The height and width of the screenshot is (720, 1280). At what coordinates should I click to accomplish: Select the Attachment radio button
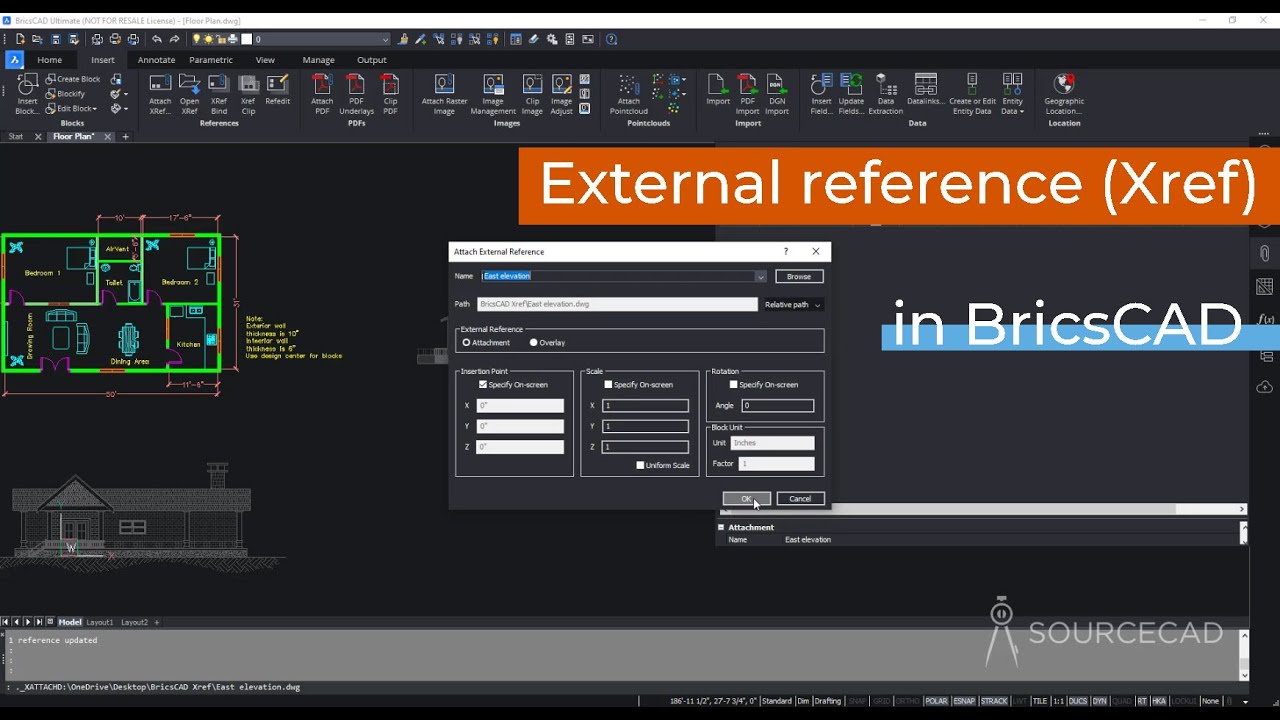(x=466, y=343)
